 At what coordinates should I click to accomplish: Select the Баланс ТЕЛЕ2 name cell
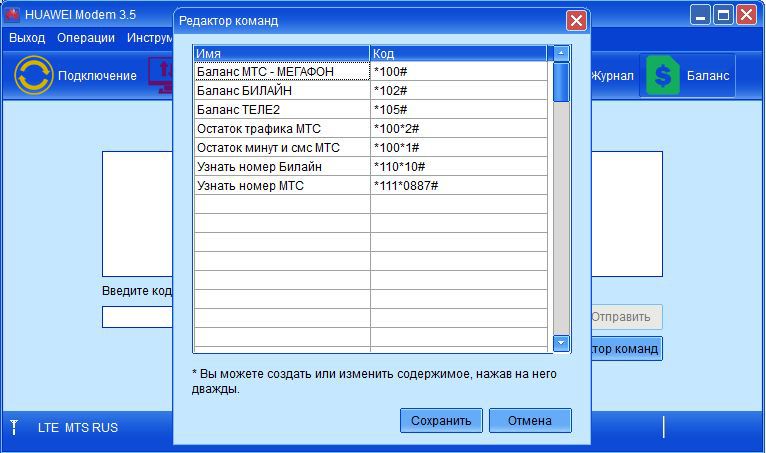282,109
